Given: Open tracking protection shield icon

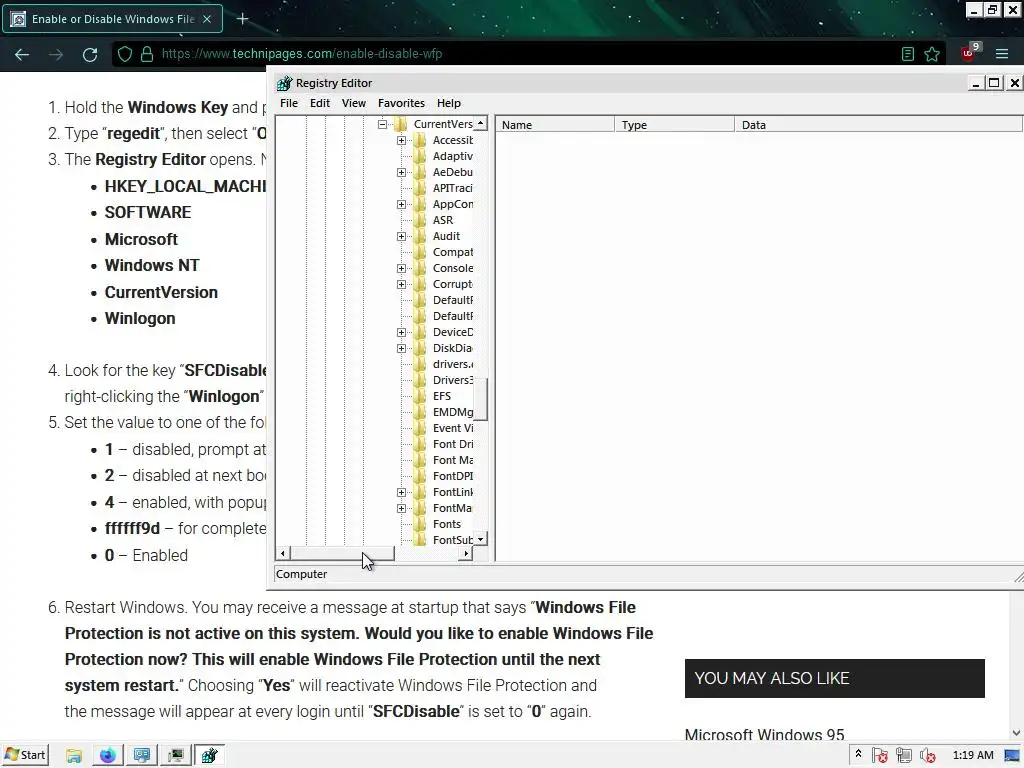Looking at the screenshot, I should pyautogui.click(x=125, y=54).
